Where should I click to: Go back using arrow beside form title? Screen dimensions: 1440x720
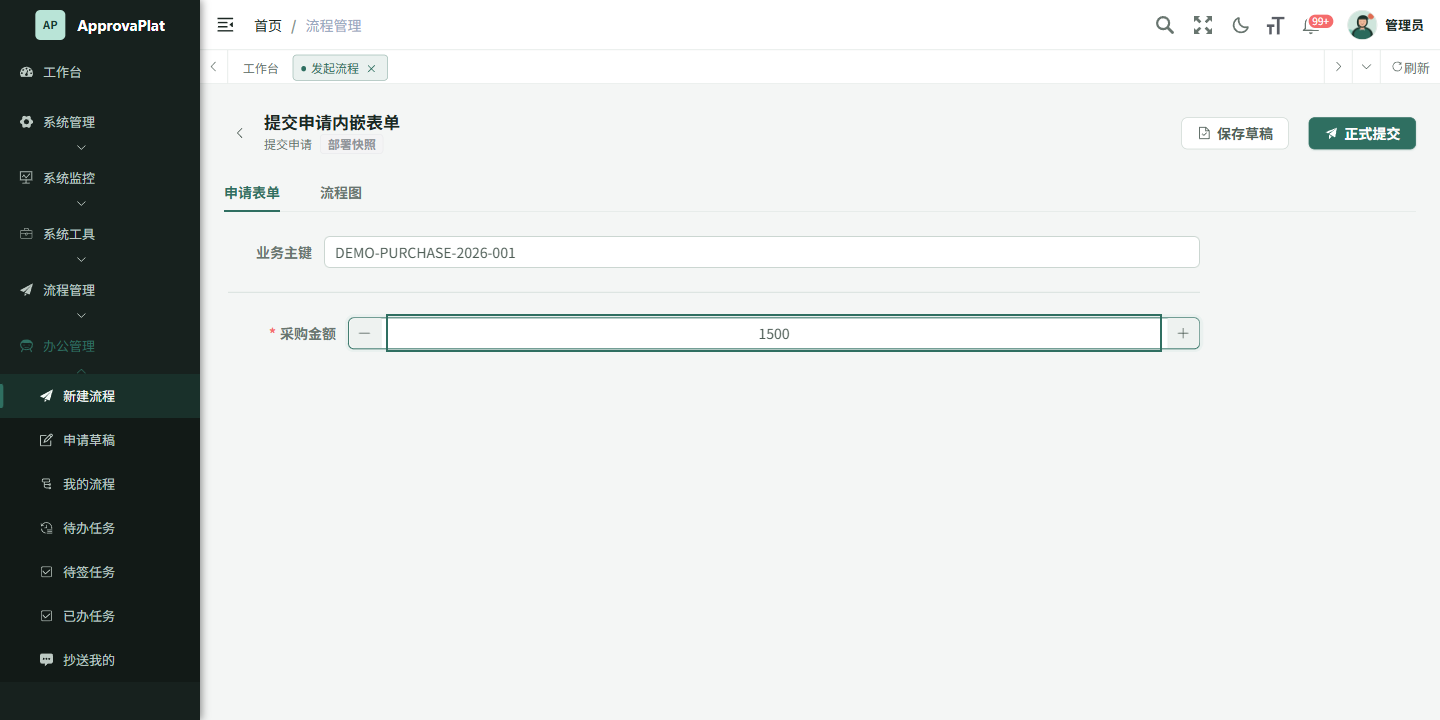click(x=240, y=133)
